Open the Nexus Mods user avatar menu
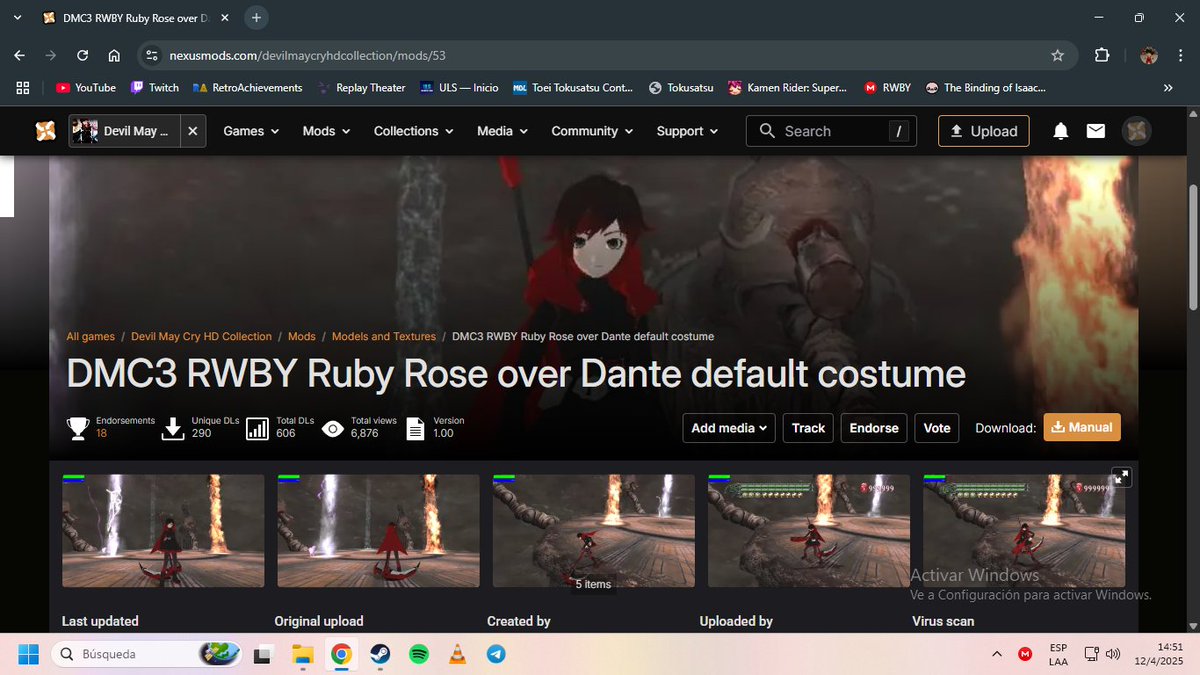 [x=1137, y=131]
